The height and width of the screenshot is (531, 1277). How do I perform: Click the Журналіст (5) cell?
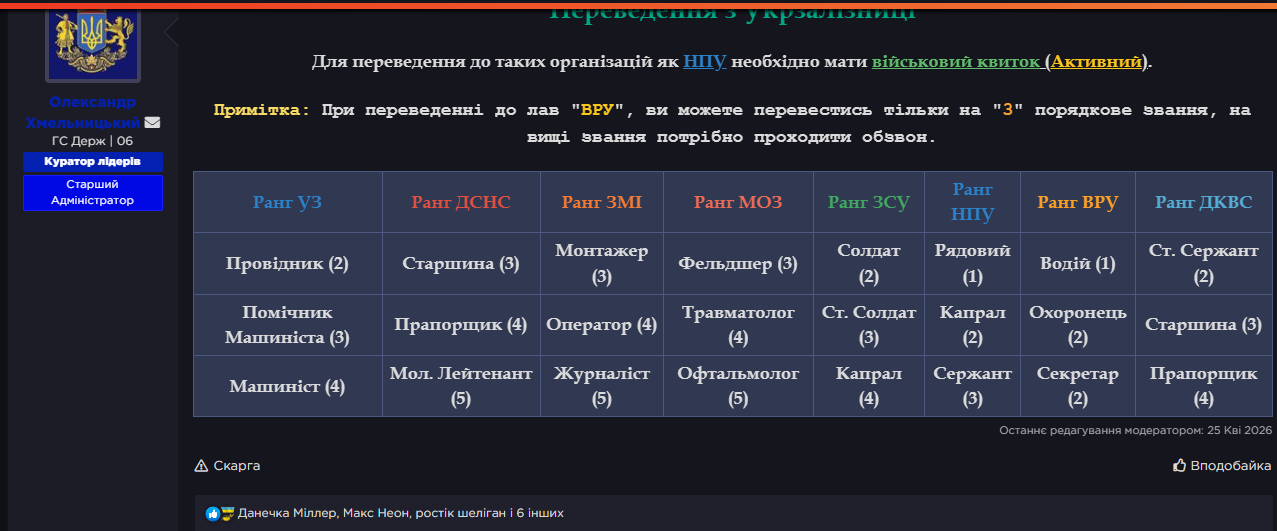[x=602, y=386]
